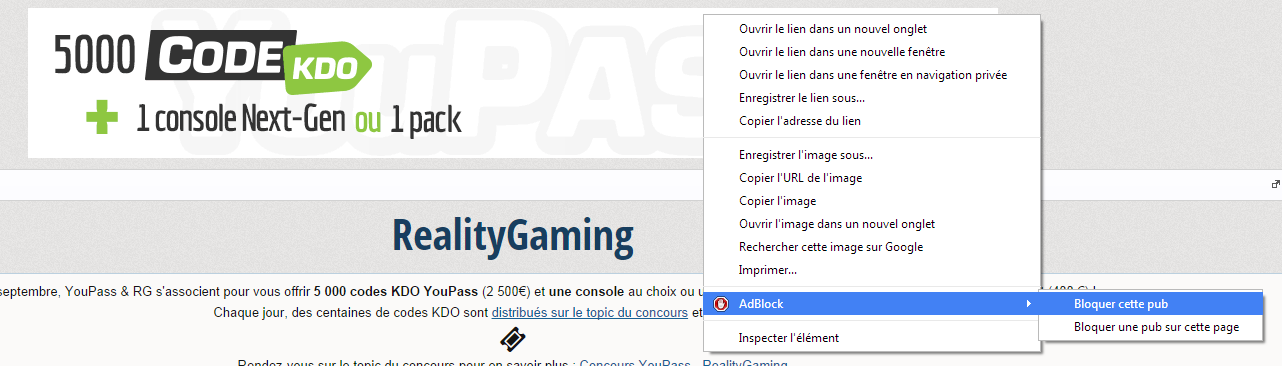Open link in private navigation window

point(873,74)
